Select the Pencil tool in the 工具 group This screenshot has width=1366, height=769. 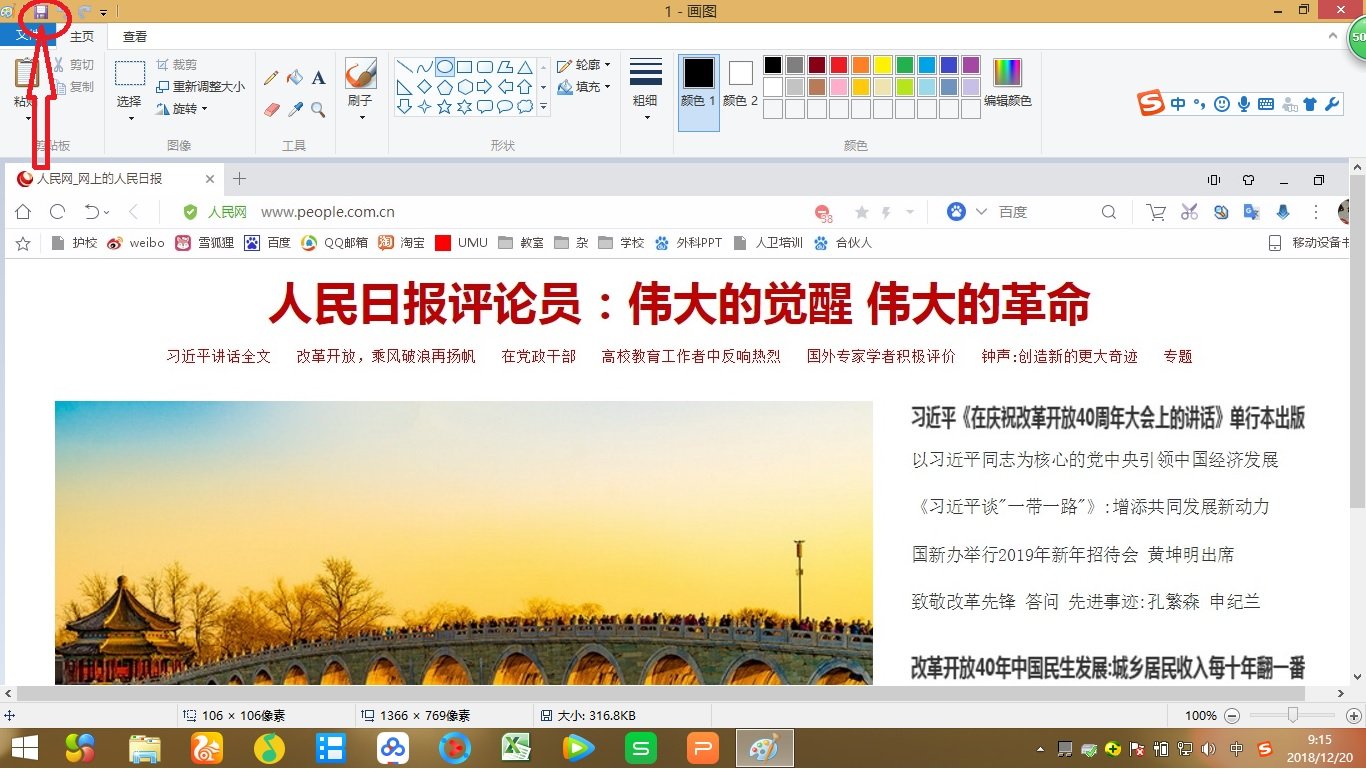(271, 77)
